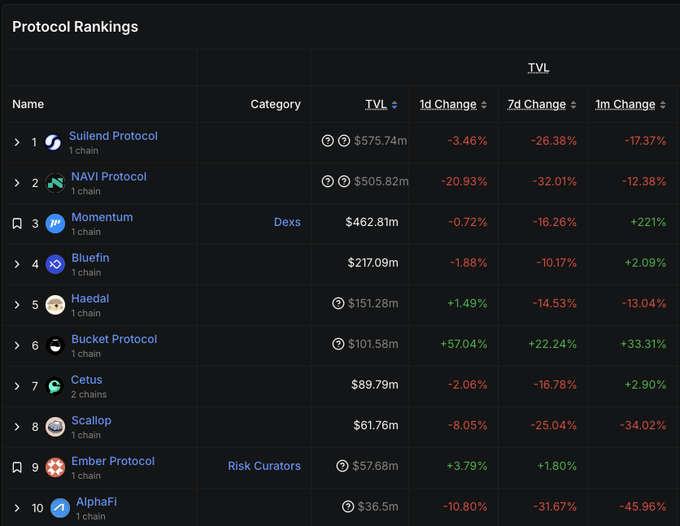Open the NAVI Protocol link

point(109,176)
